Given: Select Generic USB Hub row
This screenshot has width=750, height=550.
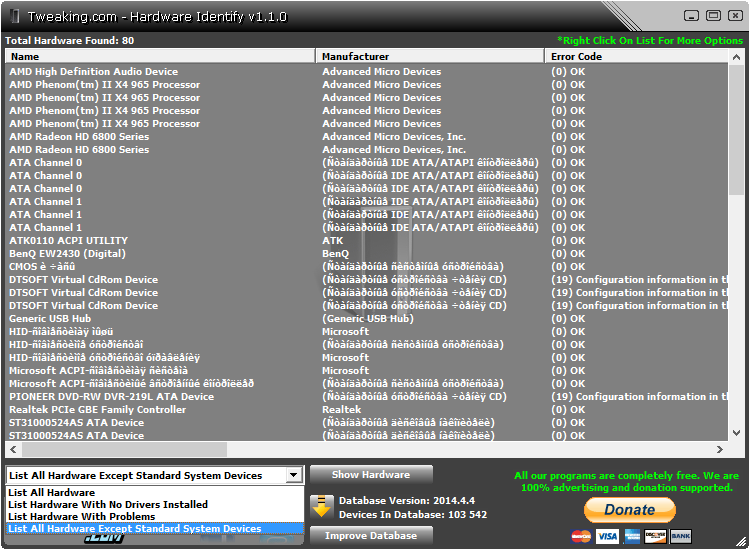Looking at the screenshot, I should (367, 319).
